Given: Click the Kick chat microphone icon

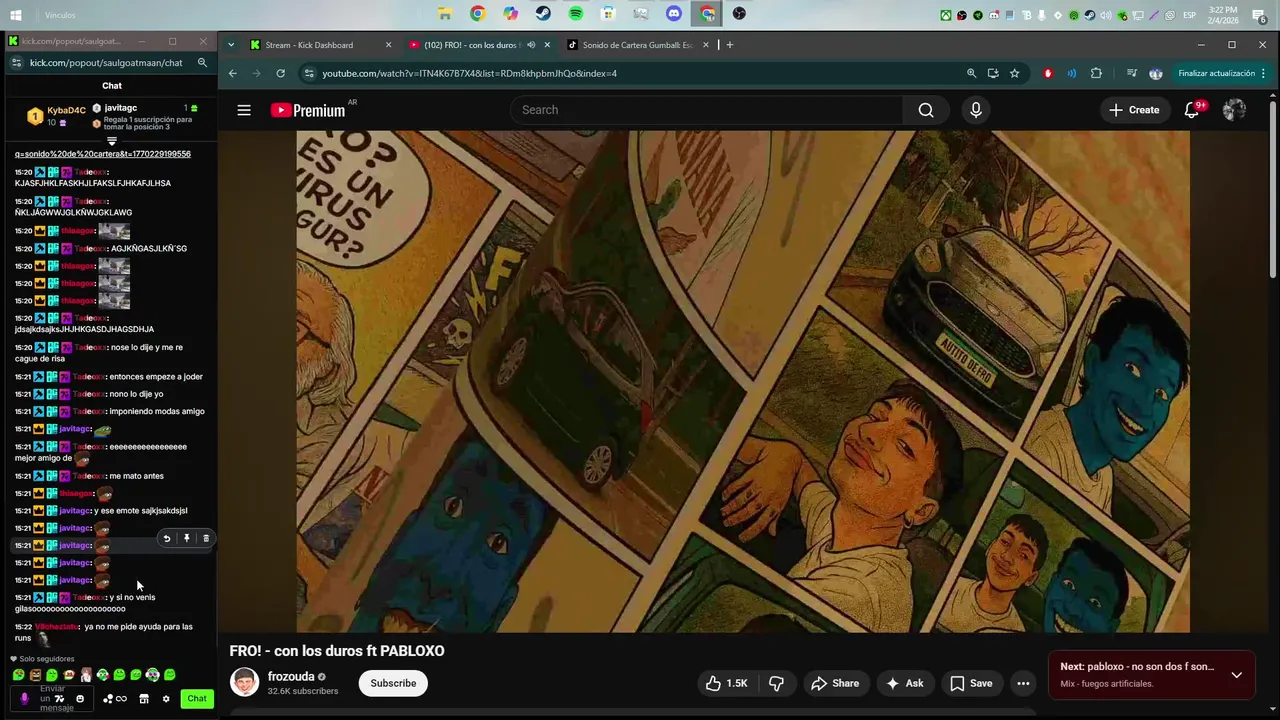Looking at the screenshot, I should 25,699.
